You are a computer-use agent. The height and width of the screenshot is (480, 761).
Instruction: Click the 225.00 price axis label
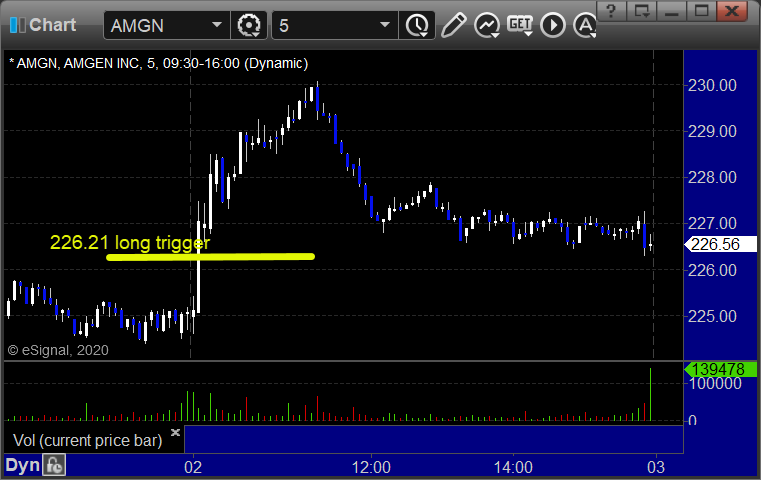tap(712, 316)
